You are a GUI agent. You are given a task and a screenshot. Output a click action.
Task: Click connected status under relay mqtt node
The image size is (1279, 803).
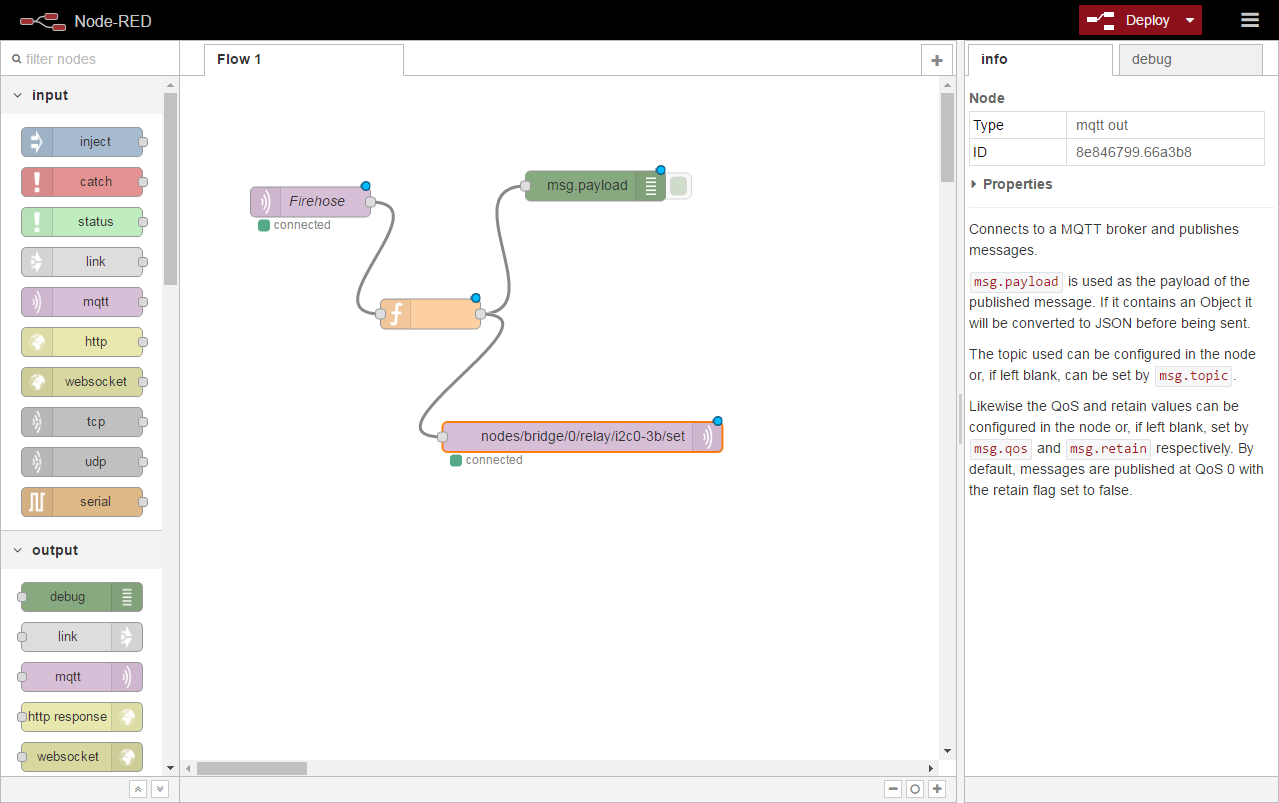click(x=486, y=460)
